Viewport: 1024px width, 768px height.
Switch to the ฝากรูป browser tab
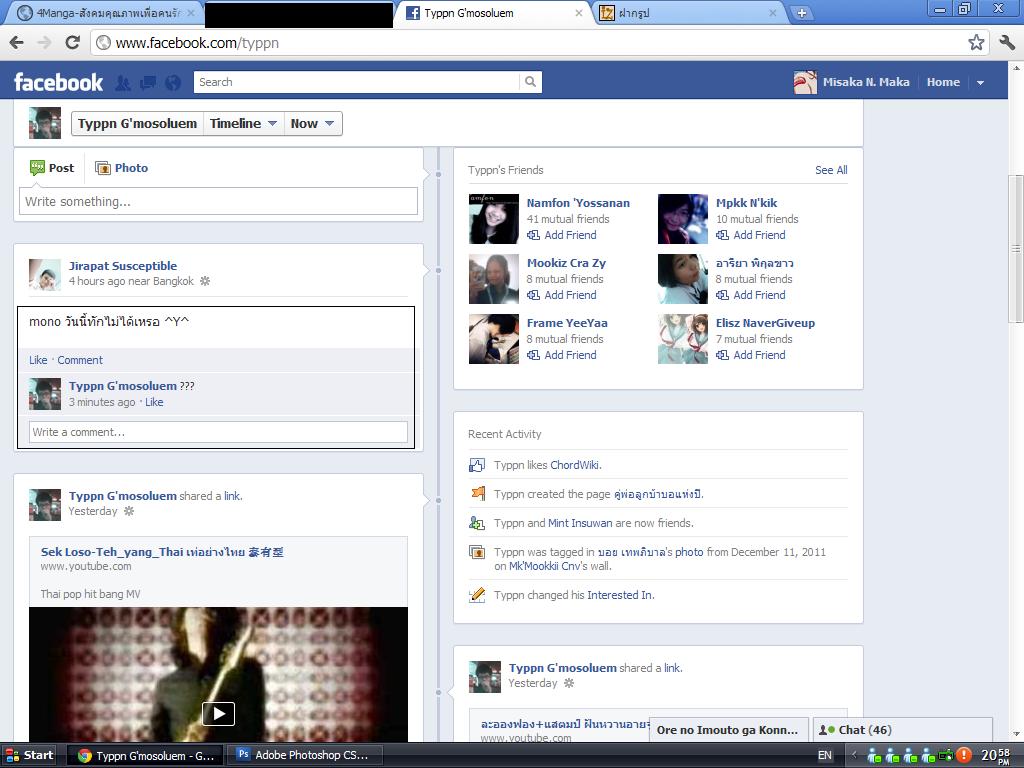689,13
